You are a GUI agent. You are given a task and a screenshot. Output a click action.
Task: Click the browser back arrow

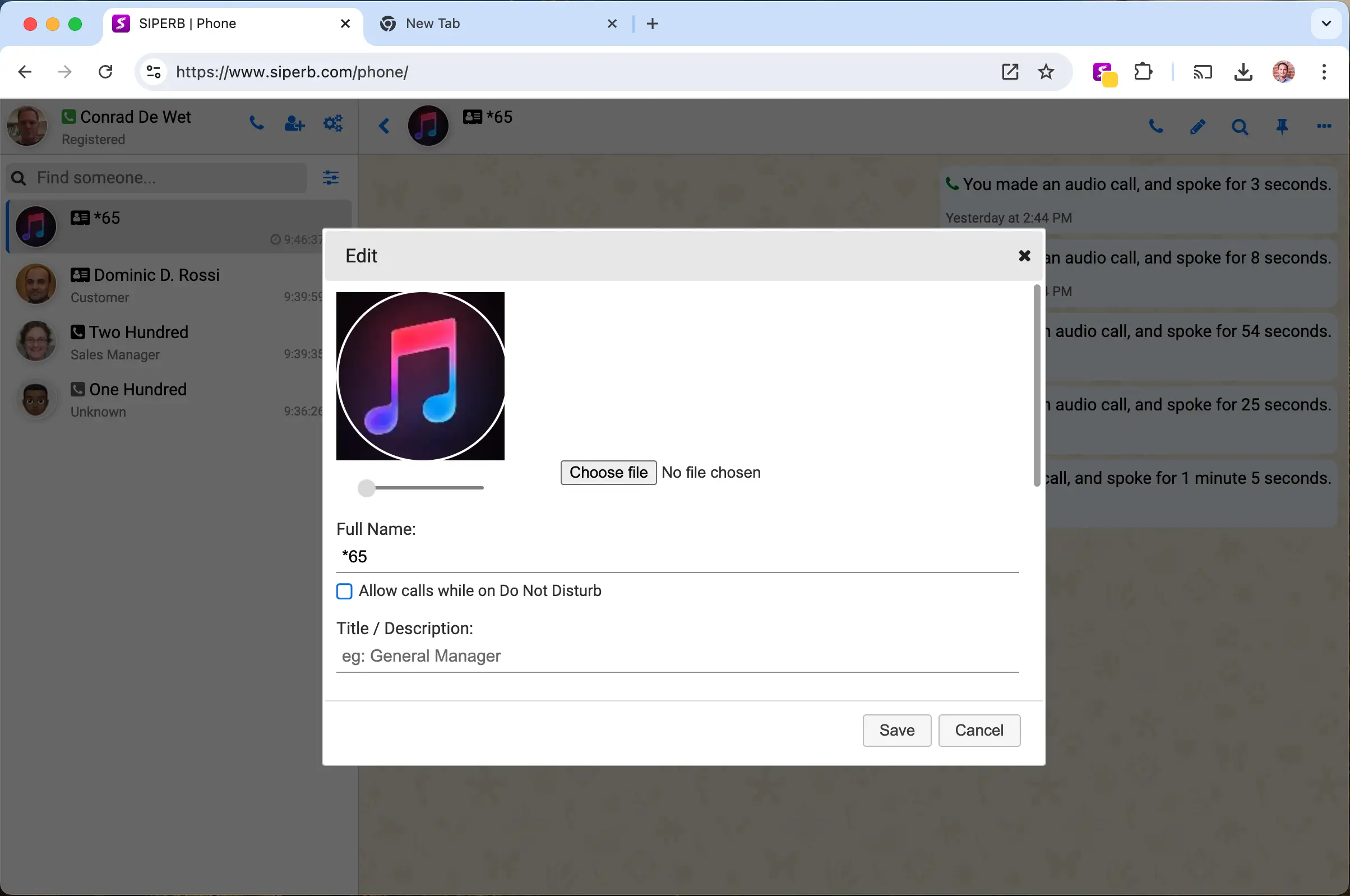25,72
